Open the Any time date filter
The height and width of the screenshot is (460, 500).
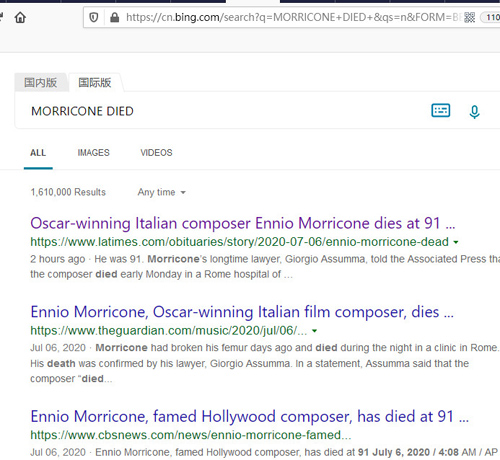tap(162, 192)
